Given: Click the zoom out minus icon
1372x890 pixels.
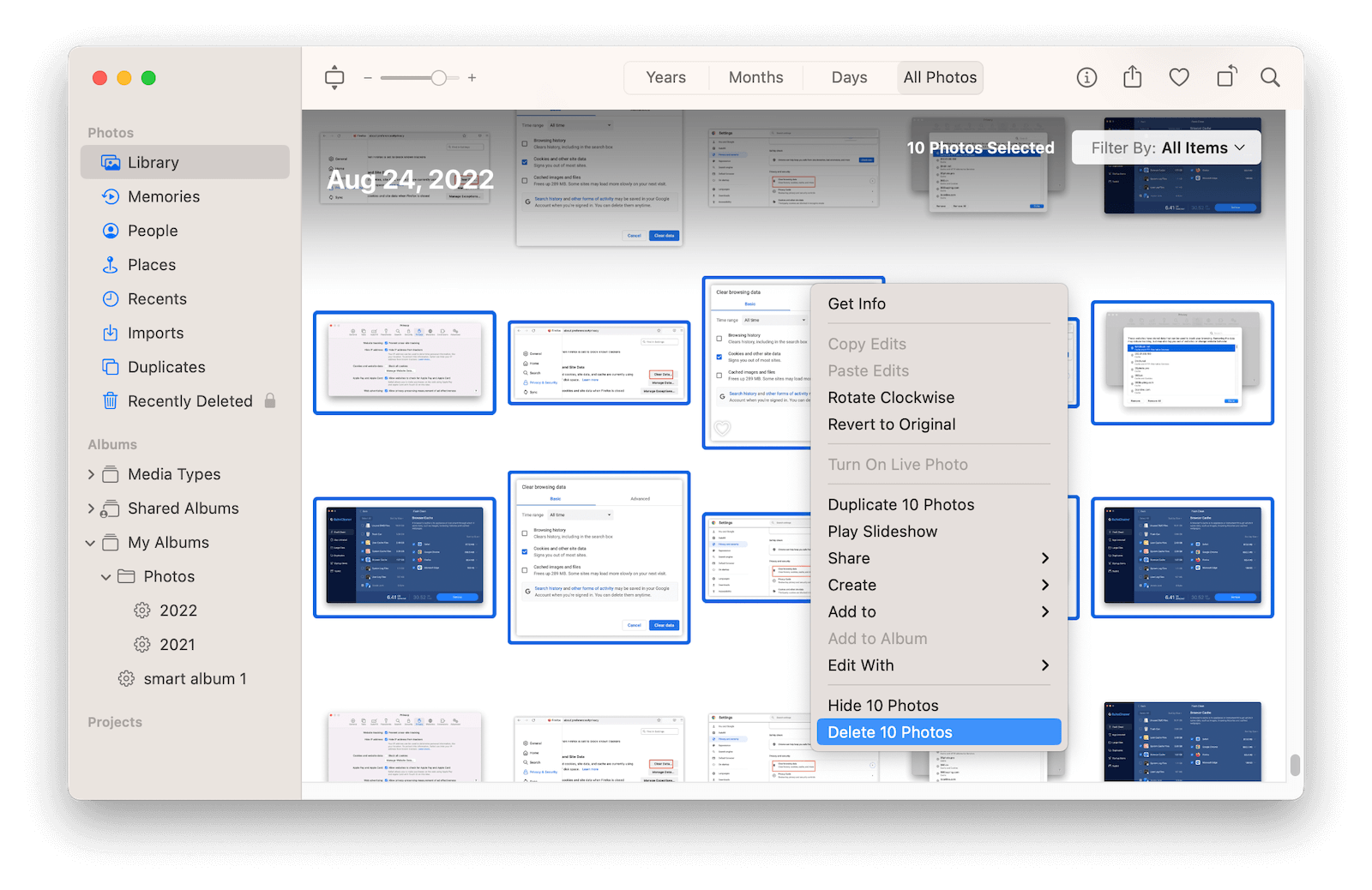Looking at the screenshot, I should pyautogui.click(x=368, y=78).
